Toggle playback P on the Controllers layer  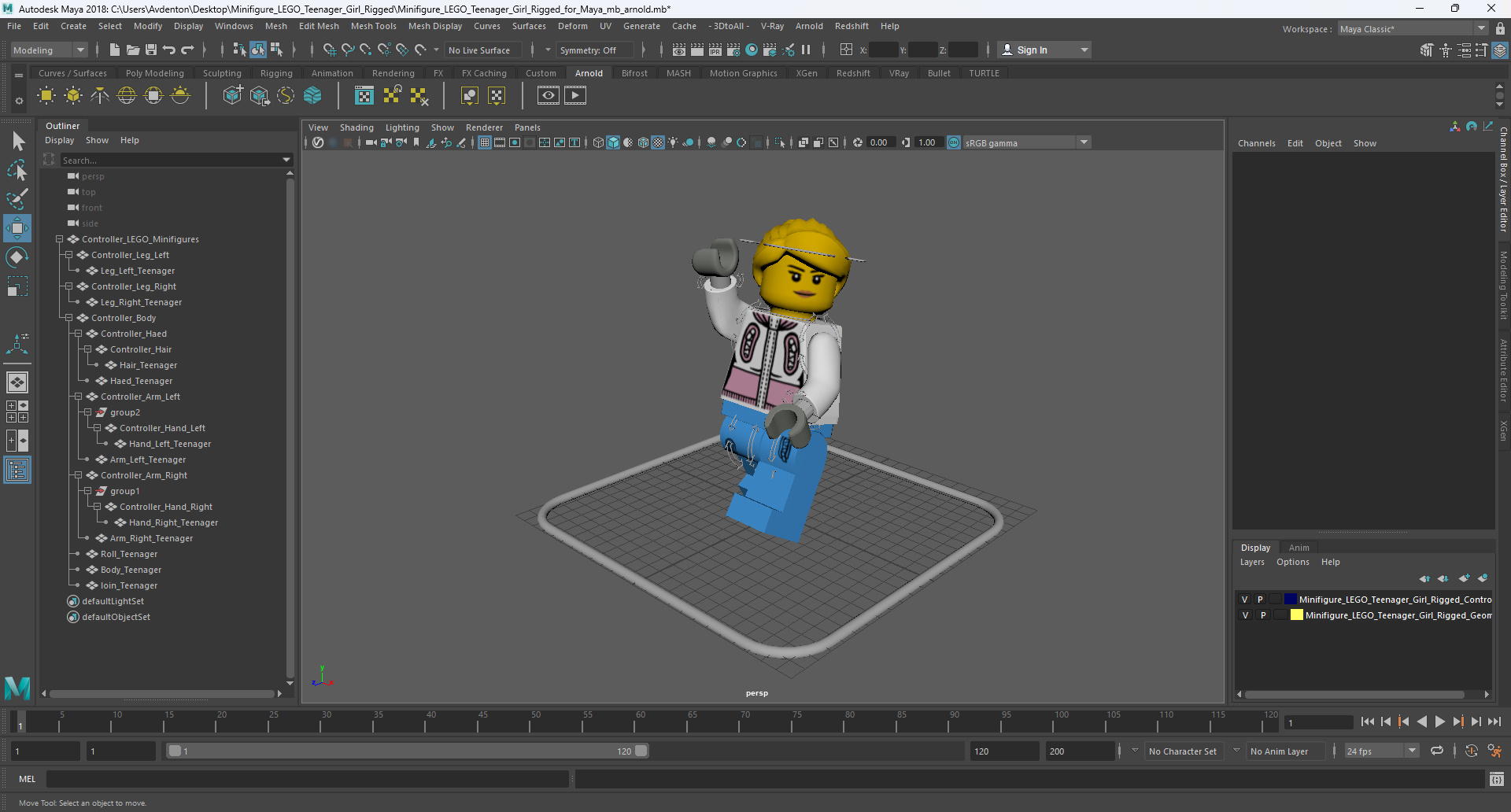1260,600
